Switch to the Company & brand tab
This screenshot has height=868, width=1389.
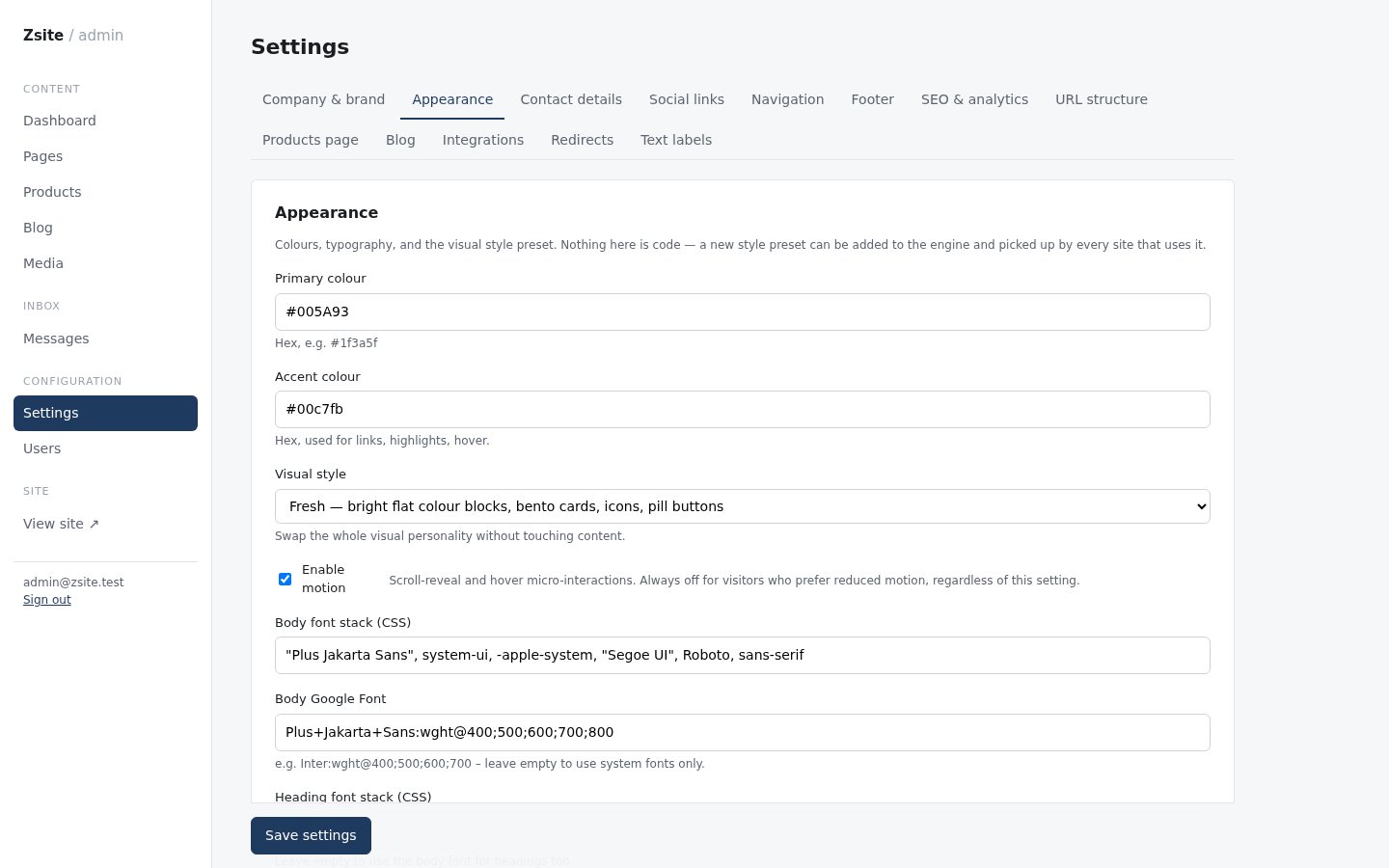point(323,99)
